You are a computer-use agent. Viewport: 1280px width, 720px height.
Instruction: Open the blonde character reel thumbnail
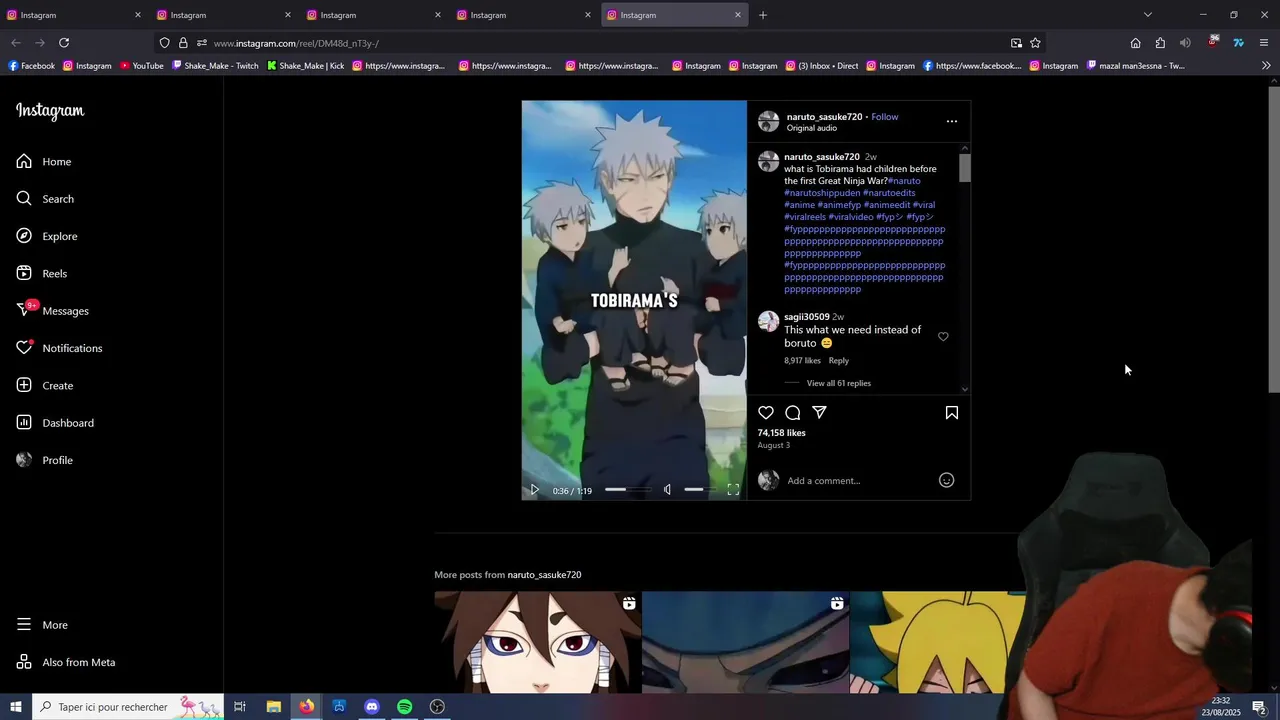938,642
